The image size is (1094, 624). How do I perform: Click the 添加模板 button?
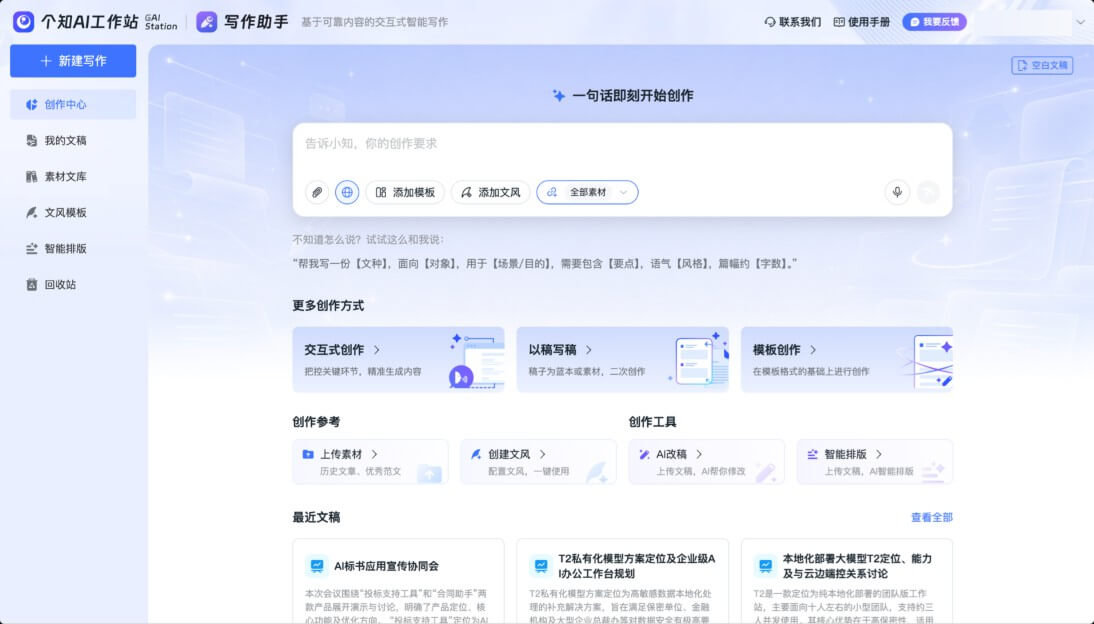pos(405,192)
